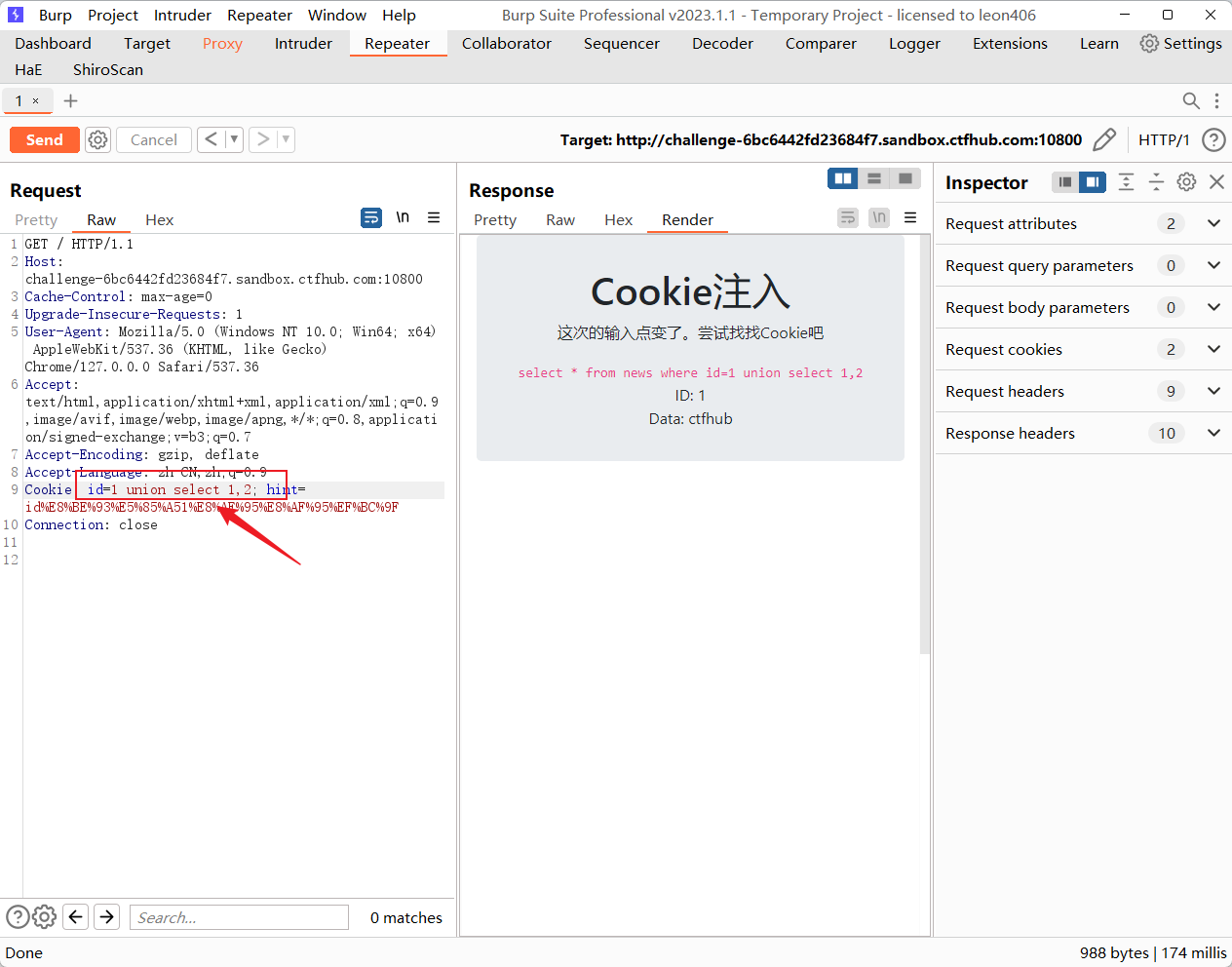Open search settings gear icon
This screenshot has width=1232, height=967.
45,916
